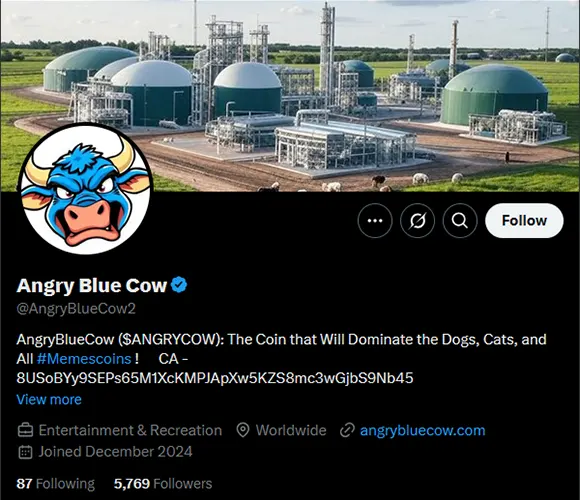Screen dimensions: 580x500
Task: Click the contract address in bio
Action: coord(215,378)
